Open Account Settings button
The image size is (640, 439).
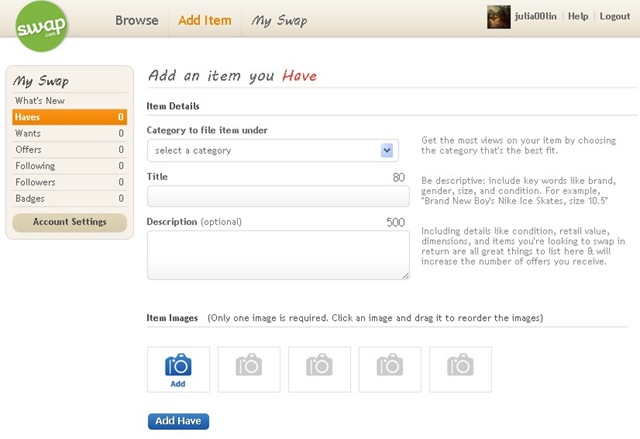[70, 222]
